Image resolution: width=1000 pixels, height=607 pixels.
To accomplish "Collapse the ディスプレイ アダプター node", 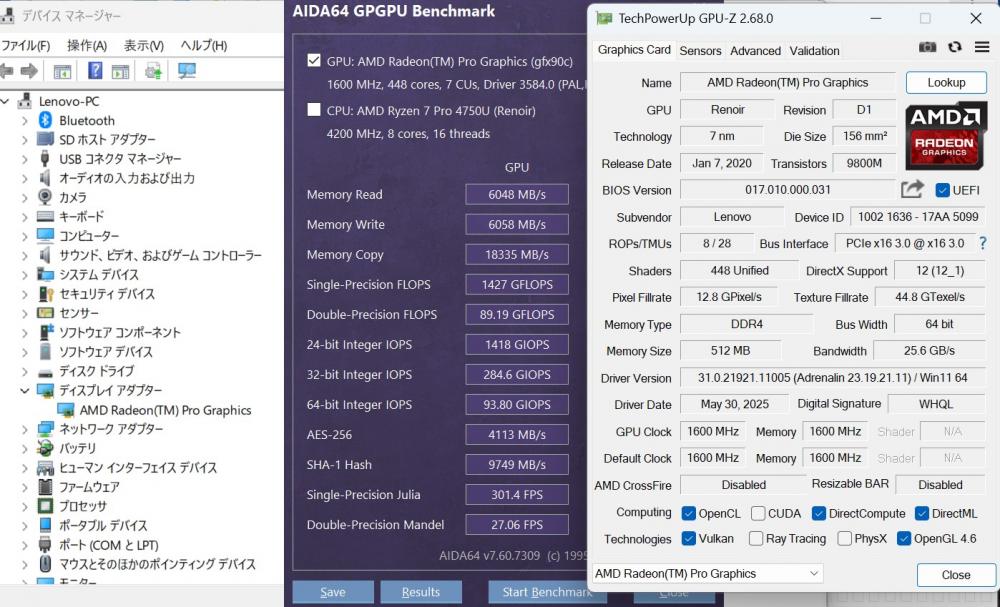I will tap(25, 390).
